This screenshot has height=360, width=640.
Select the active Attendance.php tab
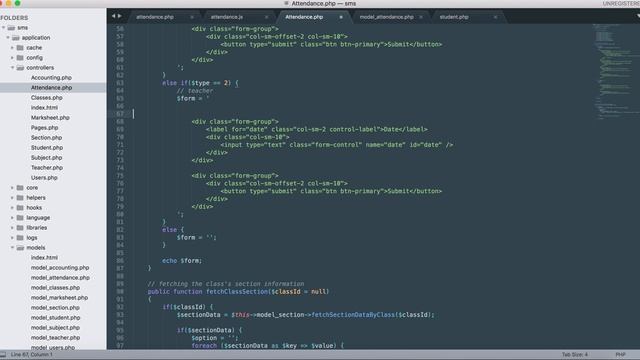point(304,17)
